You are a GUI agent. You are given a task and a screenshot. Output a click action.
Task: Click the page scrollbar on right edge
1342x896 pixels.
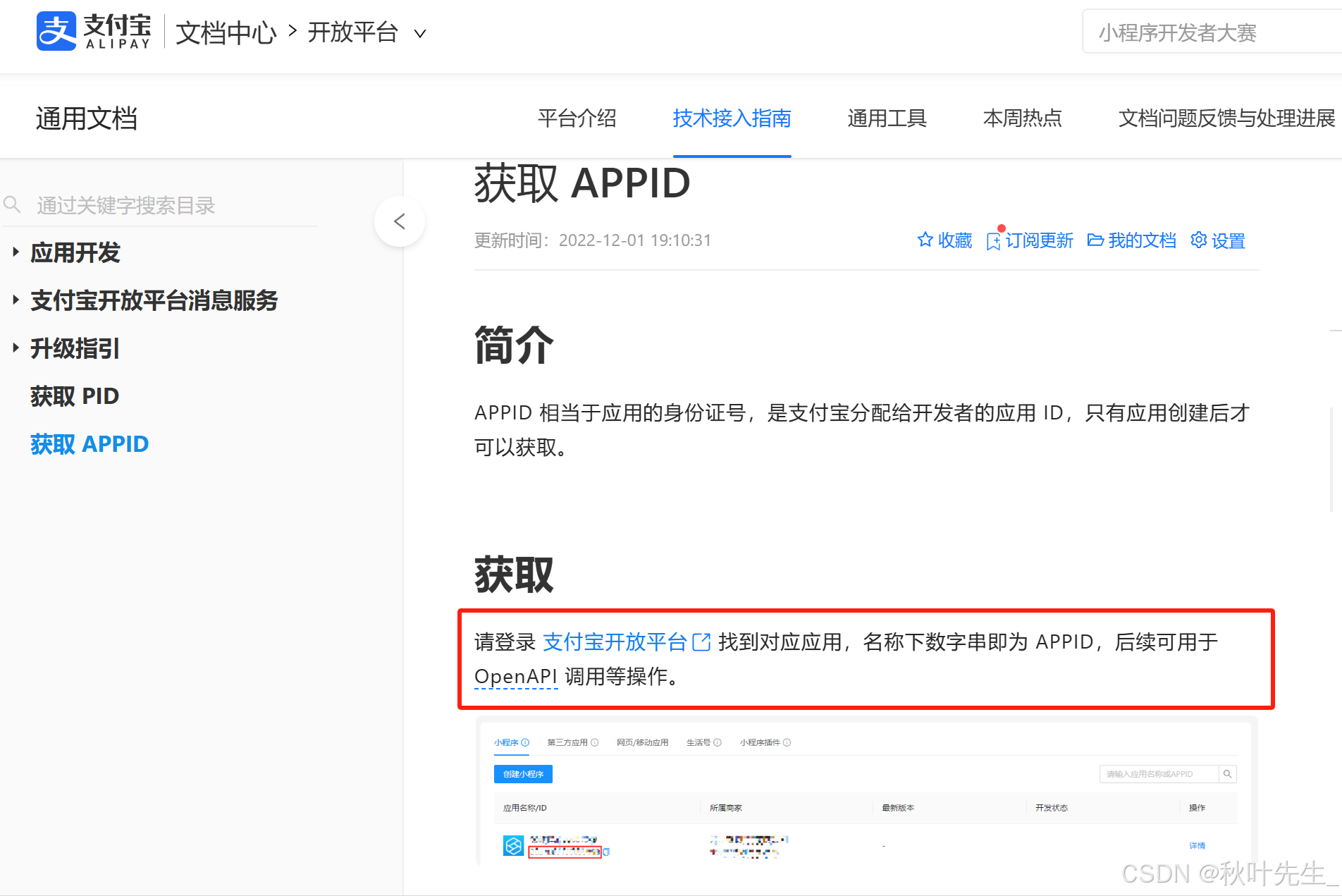[x=1331, y=458]
